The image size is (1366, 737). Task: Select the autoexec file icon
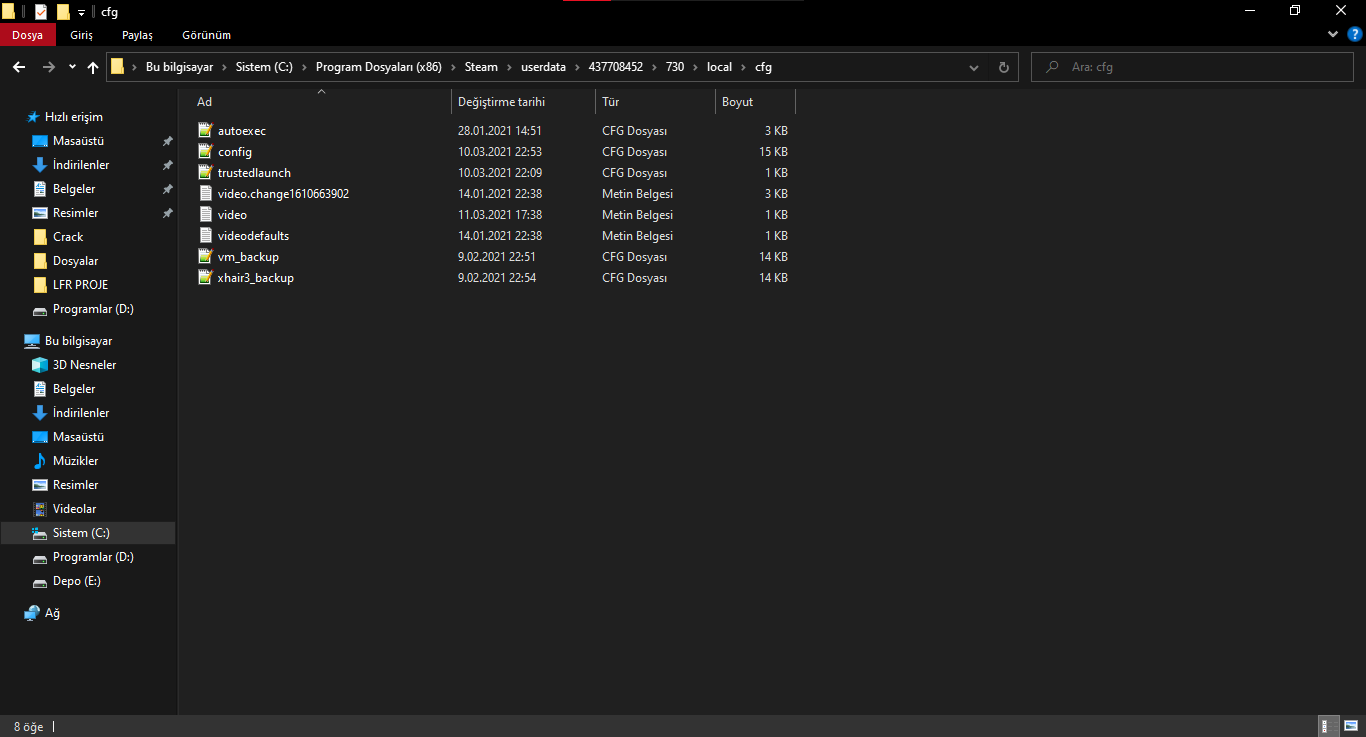[x=206, y=131]
